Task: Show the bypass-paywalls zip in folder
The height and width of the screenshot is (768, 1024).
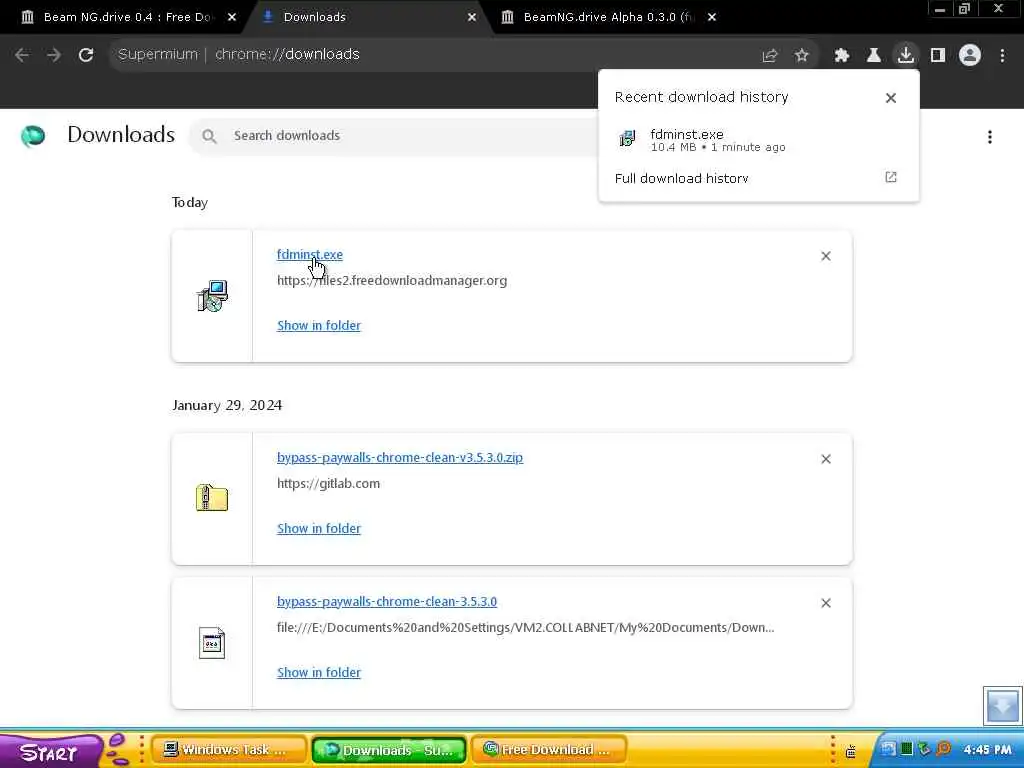Action: point(319,528)
